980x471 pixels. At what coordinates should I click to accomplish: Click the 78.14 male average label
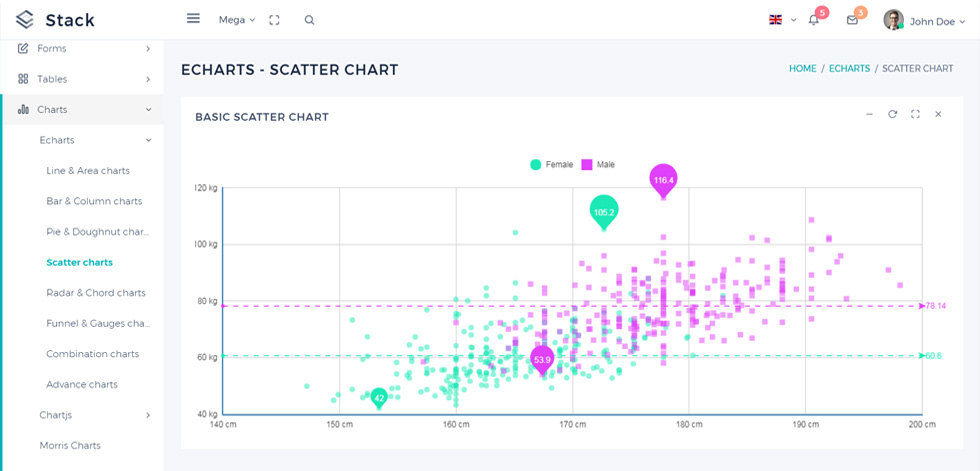(936, 306)
